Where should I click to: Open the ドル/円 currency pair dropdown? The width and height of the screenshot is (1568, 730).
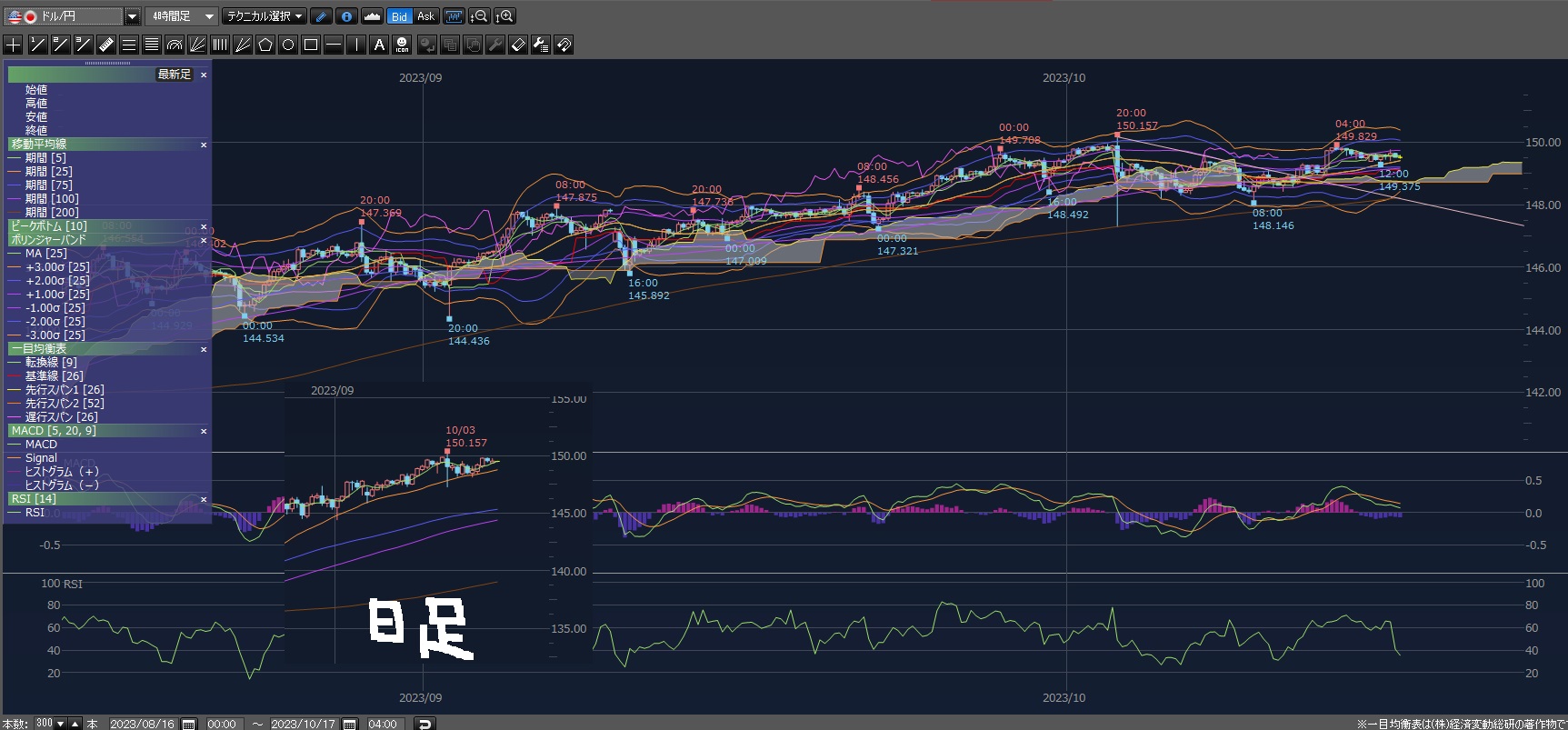coord(132,16)
